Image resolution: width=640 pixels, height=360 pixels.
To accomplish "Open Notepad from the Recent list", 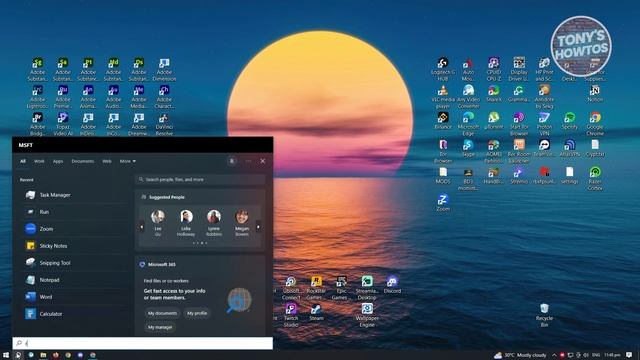I will [x=74, y=280].
